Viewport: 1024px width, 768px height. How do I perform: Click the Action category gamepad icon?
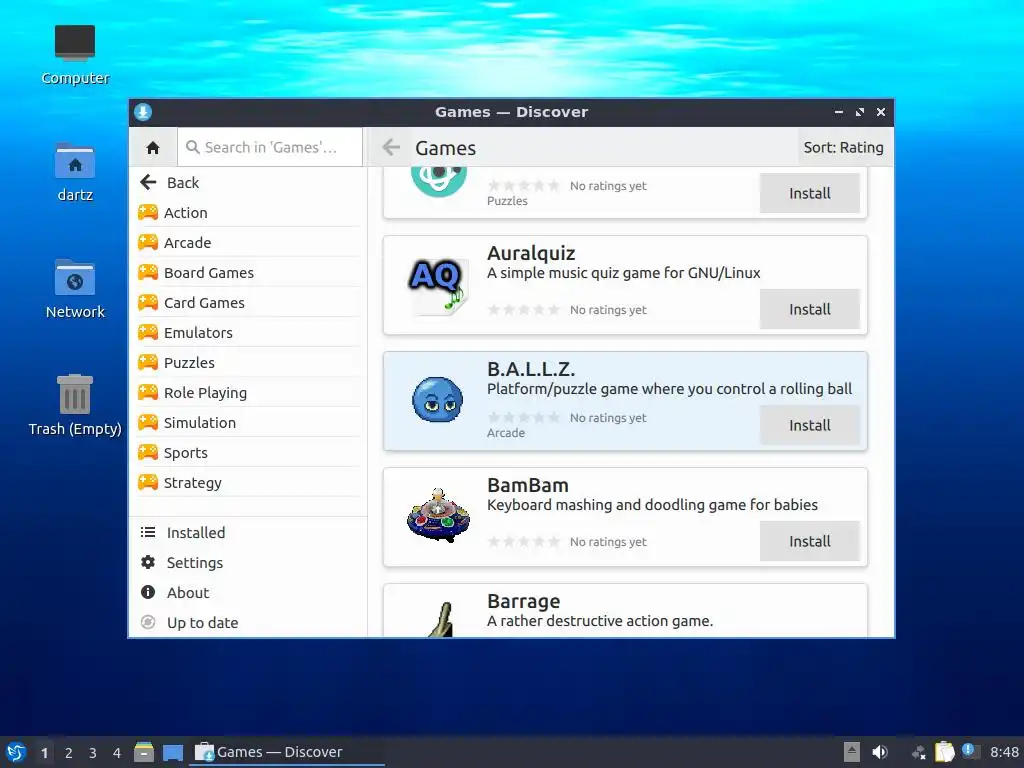148,212
